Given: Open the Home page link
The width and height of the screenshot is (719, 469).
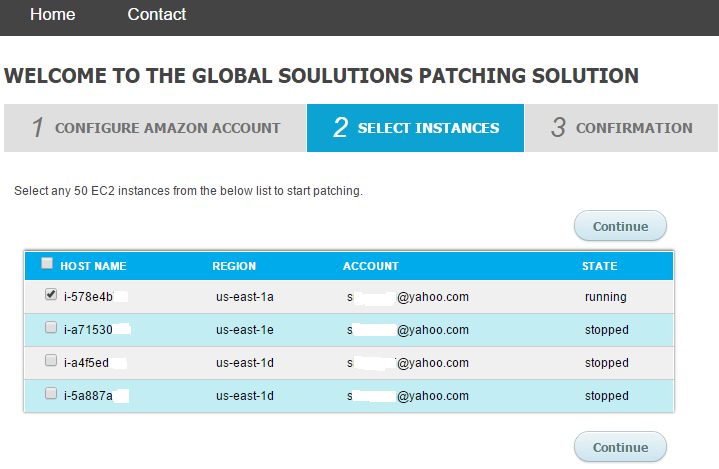Looking at the screenshot, I should (52, 15).
